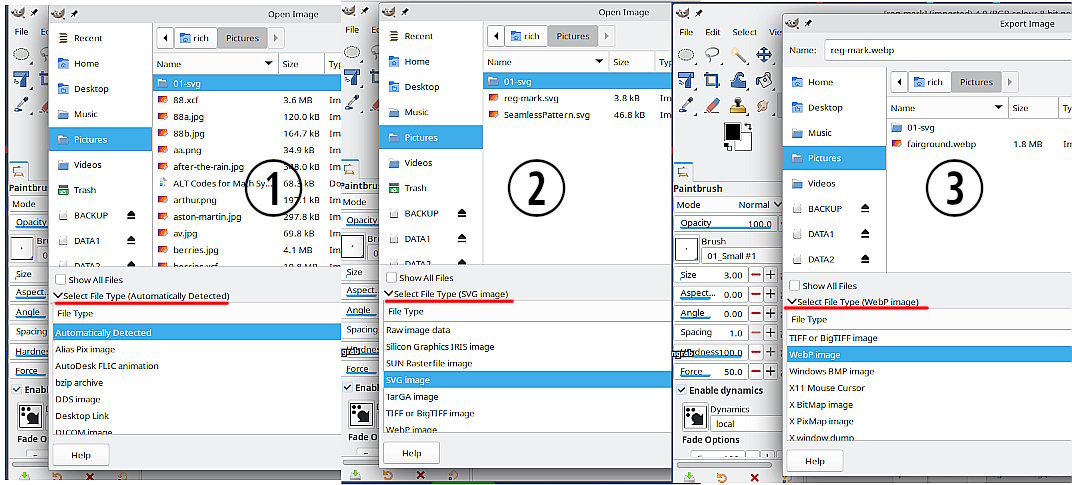This screenshot has height=485, width=1072.
Task: Open the Edit menu in panel 3
Action: [712, 32]
